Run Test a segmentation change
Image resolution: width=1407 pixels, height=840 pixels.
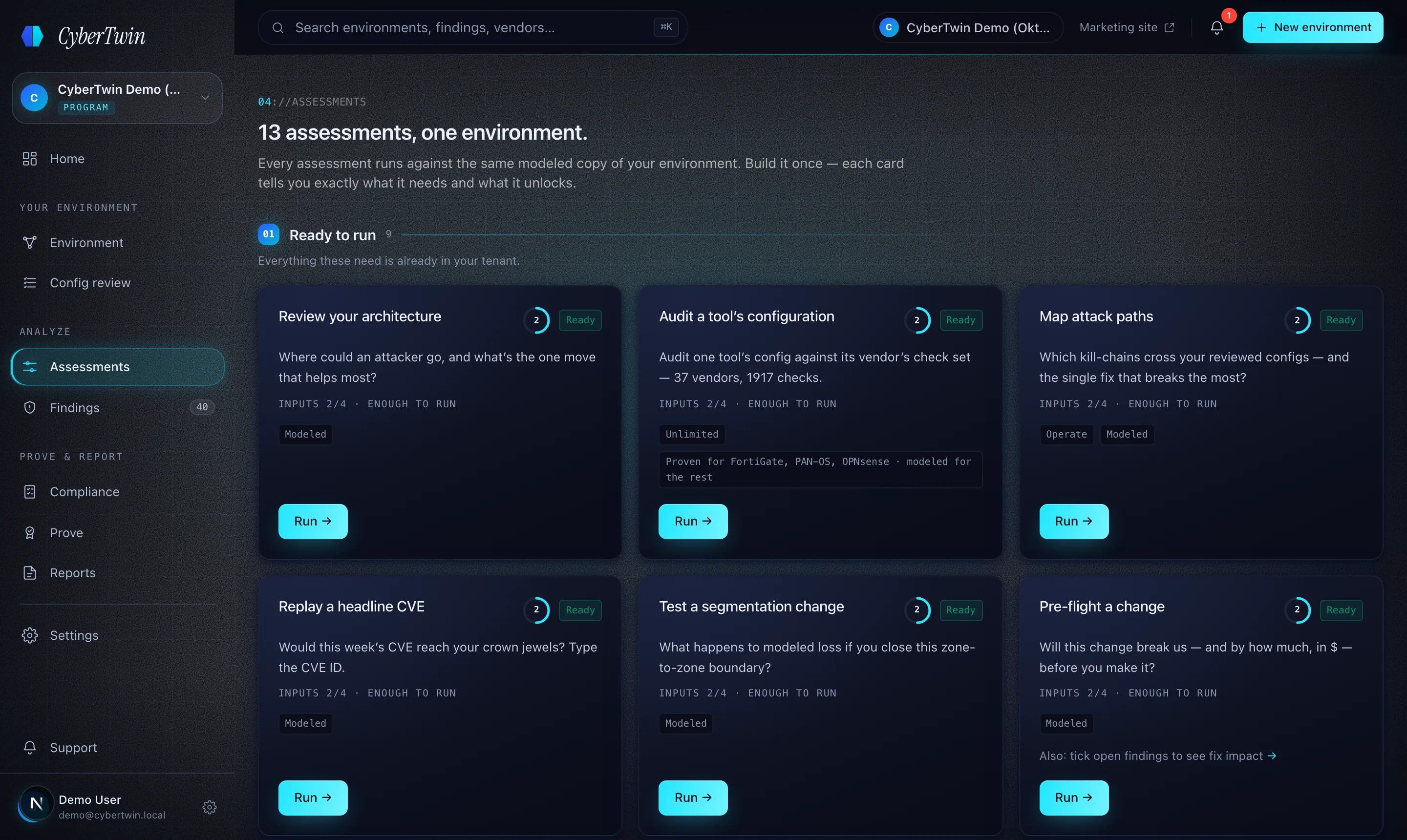tap(692, 797)
